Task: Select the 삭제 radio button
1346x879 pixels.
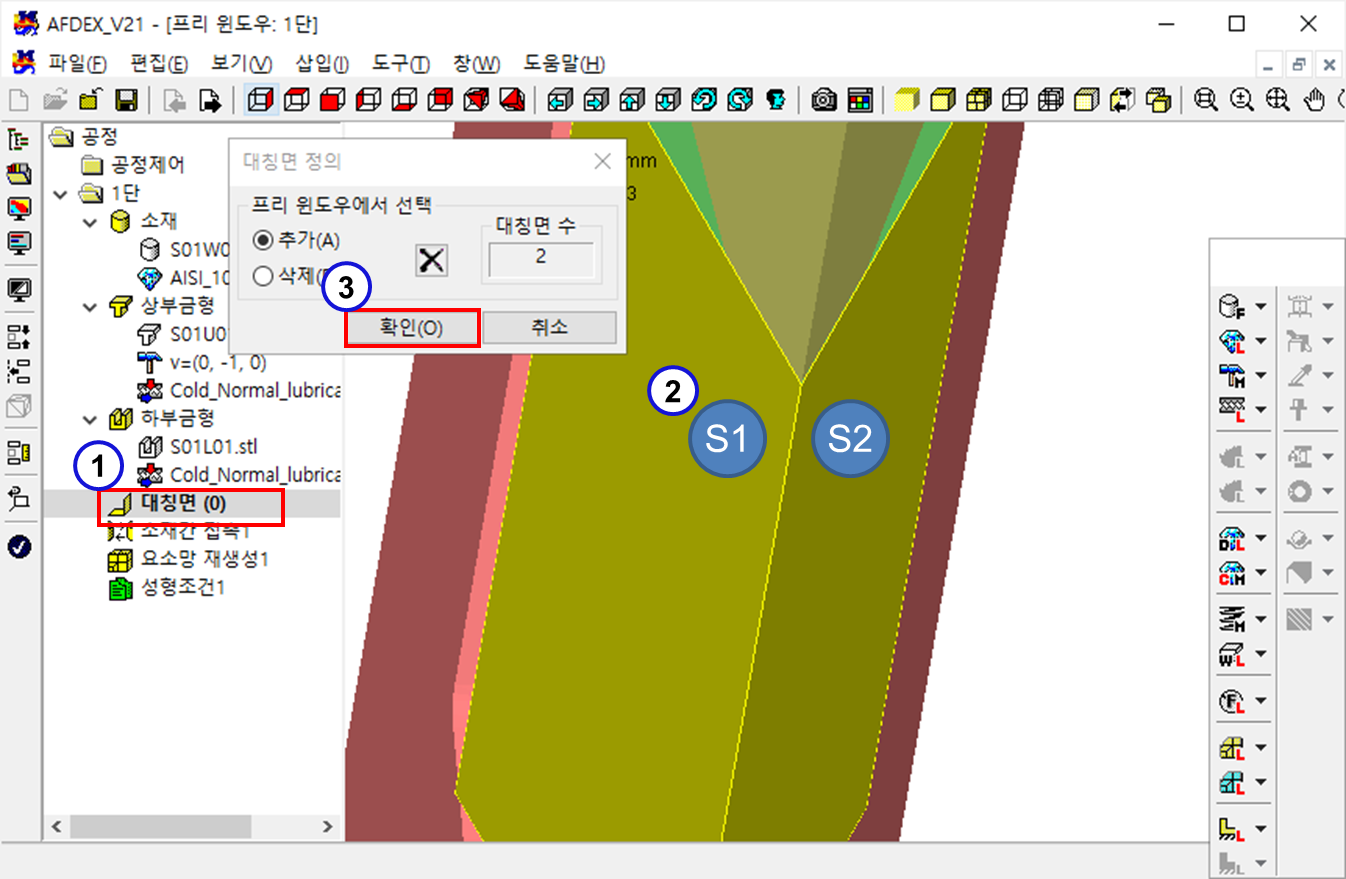Action: pyautogui.click(x=264, y=276)
